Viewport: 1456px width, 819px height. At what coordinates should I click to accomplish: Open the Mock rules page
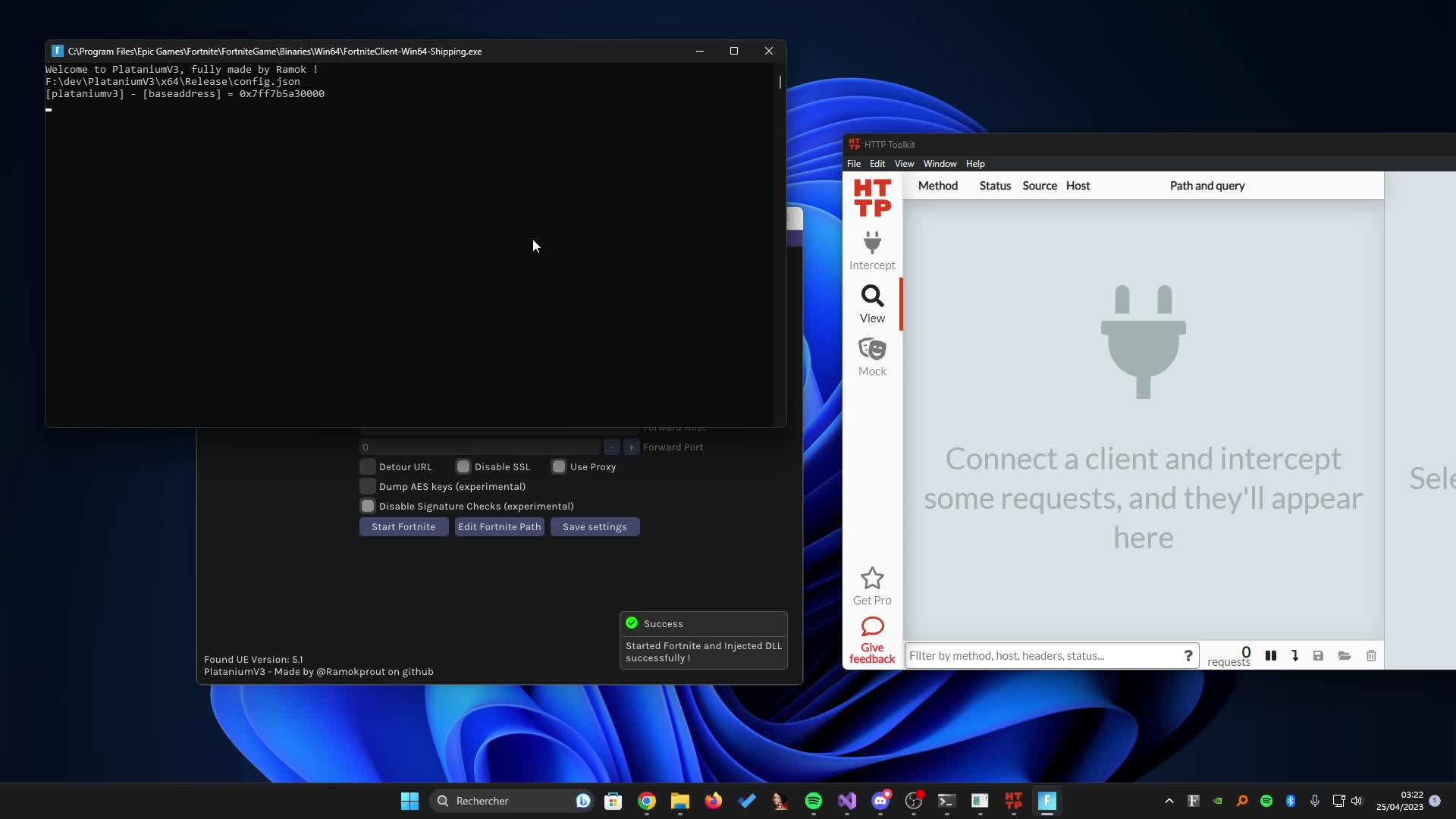872,356
